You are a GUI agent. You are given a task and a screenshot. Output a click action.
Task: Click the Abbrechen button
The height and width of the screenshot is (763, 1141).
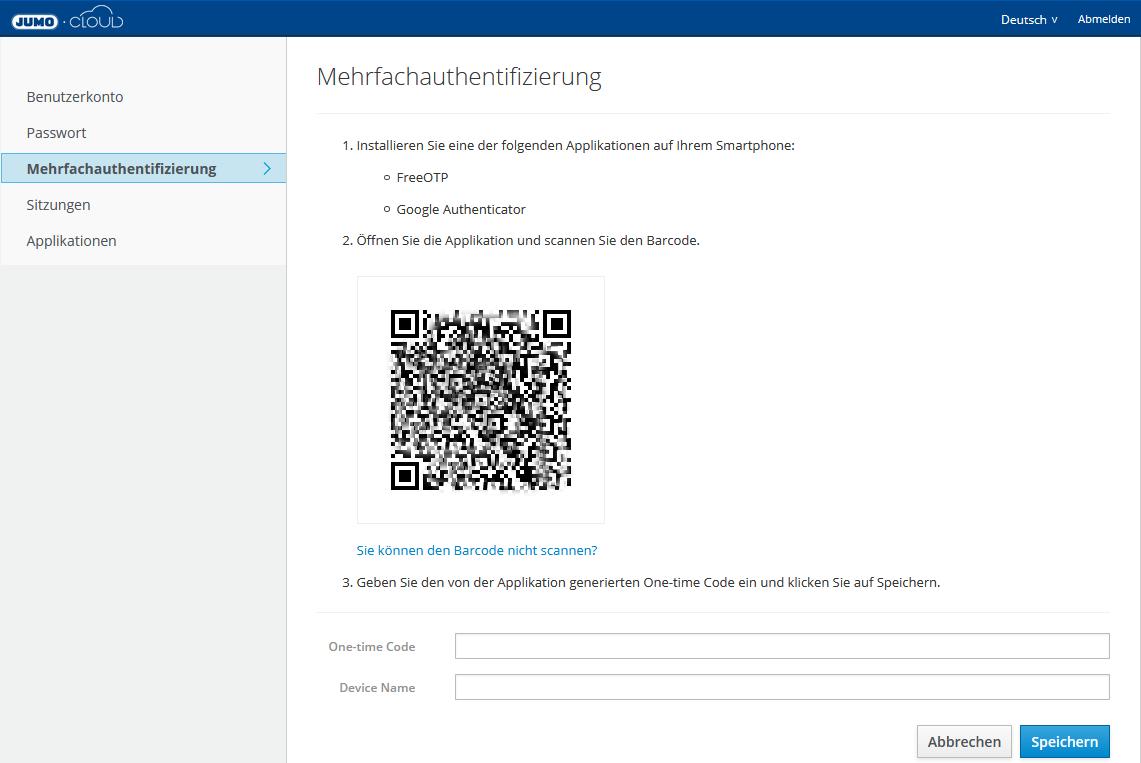click(x=964, y=741)
